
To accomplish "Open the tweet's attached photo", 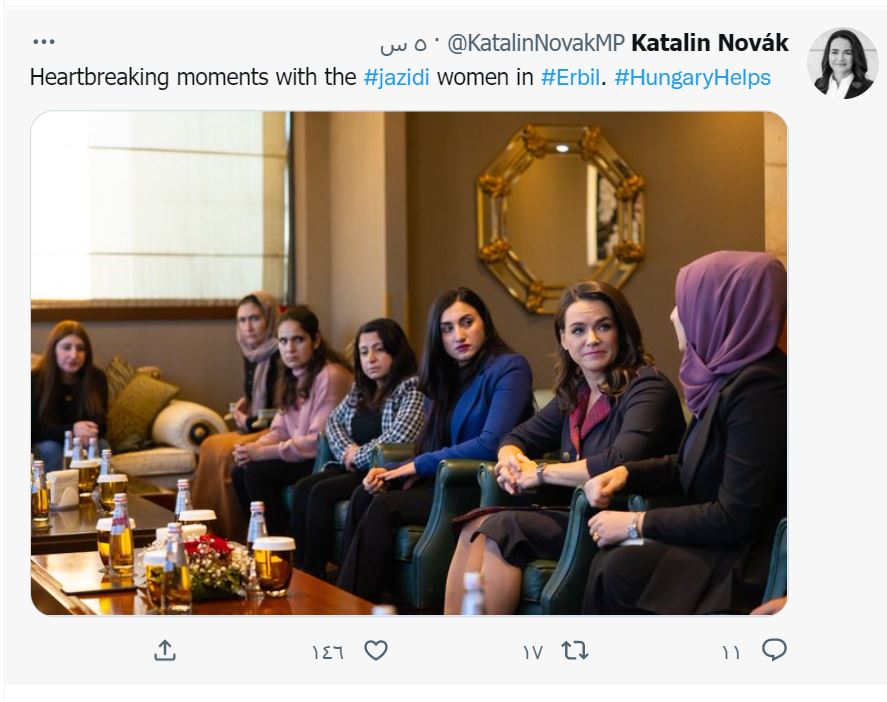I will (409, 363).
